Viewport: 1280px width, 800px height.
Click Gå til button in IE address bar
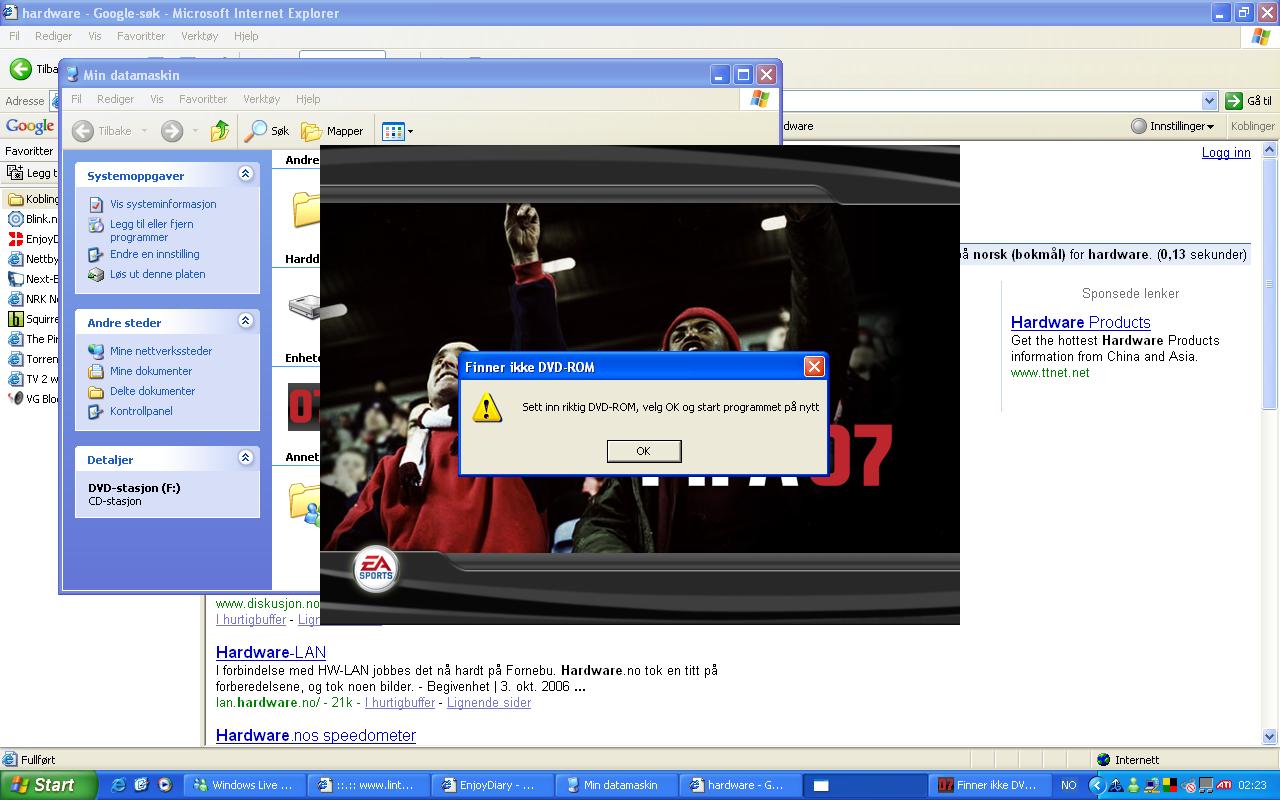tap(1248, 101)
